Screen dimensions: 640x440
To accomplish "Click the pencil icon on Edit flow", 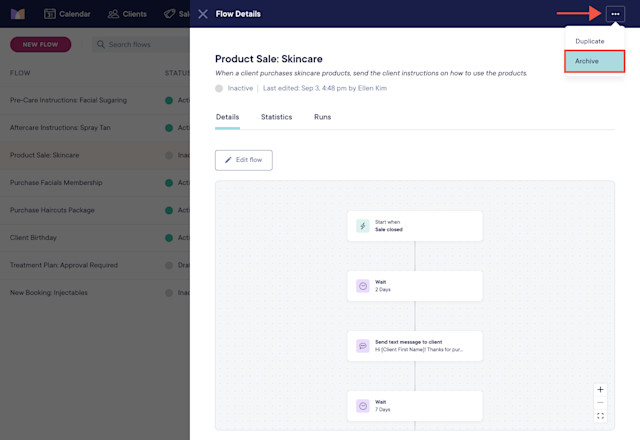I will [x=228, y=160].
